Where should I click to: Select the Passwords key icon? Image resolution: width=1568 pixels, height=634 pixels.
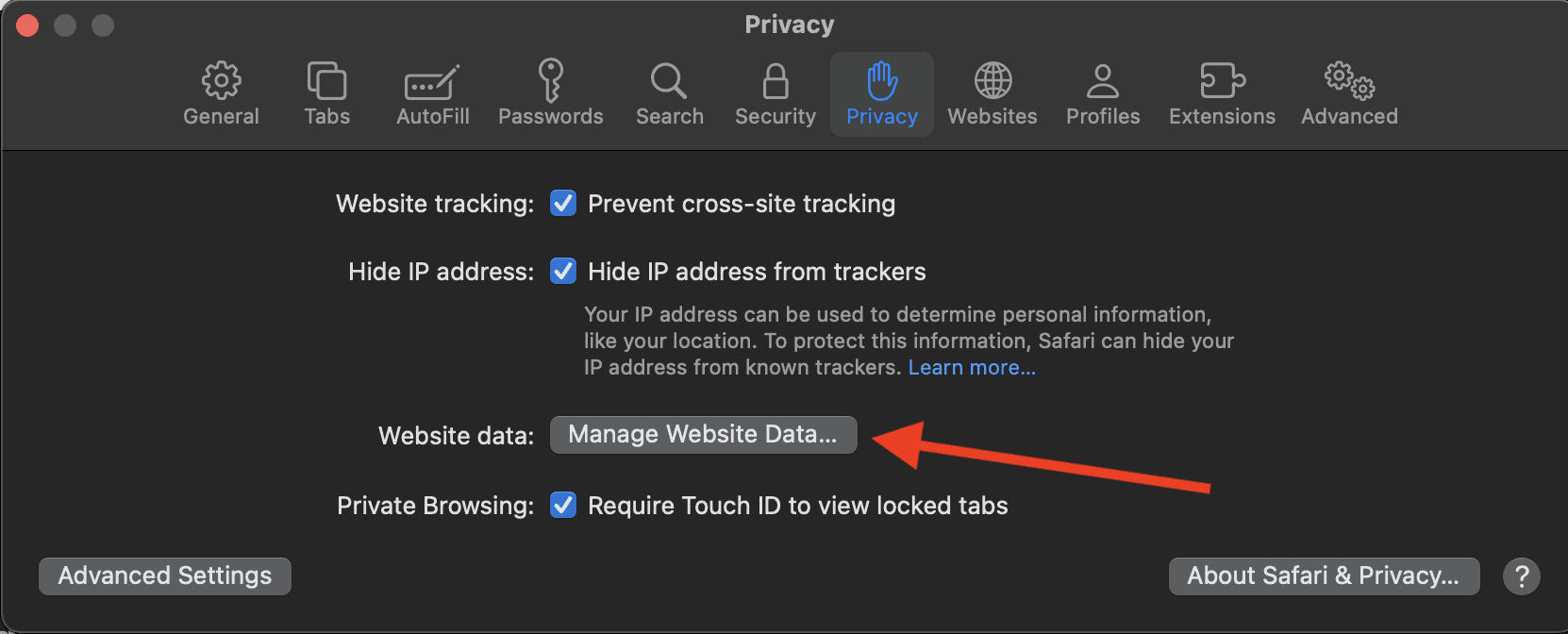pyautogui.click(x=551, y=82)
